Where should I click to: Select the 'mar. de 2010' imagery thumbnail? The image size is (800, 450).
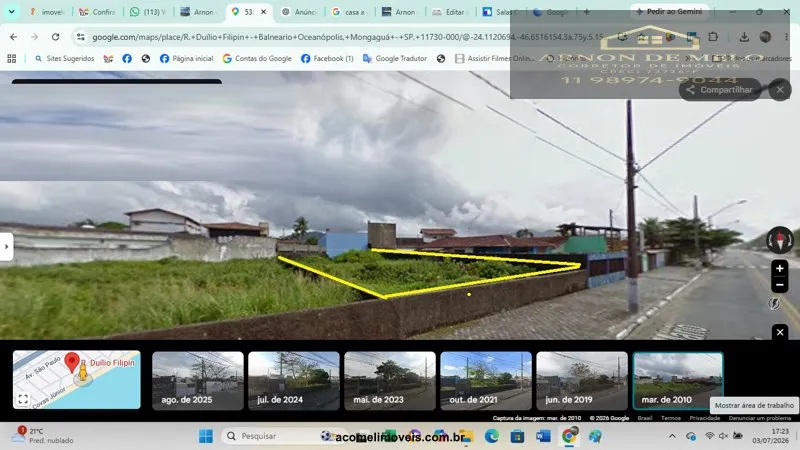tap(678, 381)
